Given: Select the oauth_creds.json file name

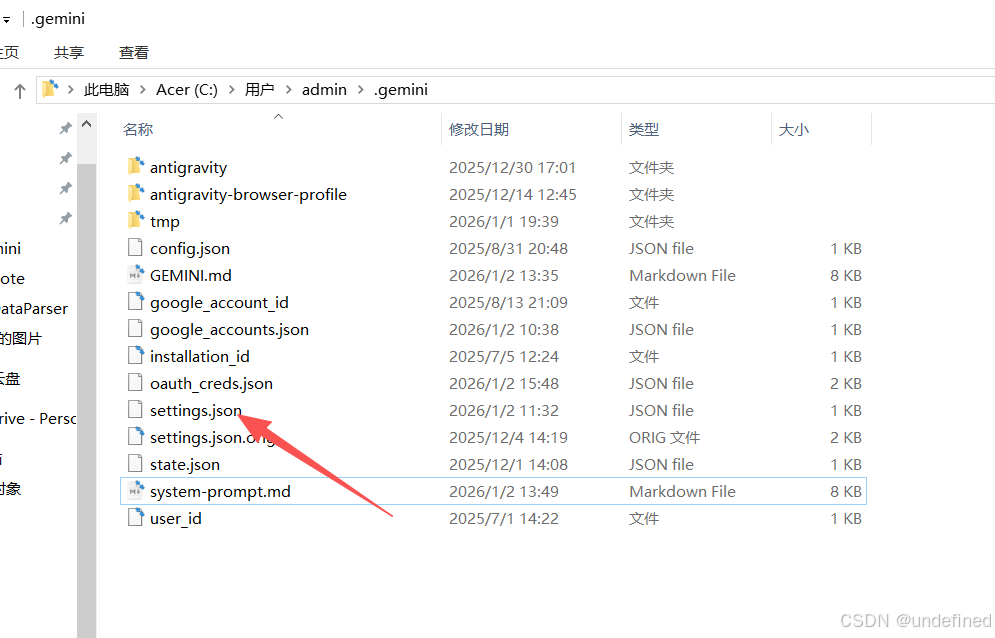Looking at the screenshot, I should (x=211, y=383).
